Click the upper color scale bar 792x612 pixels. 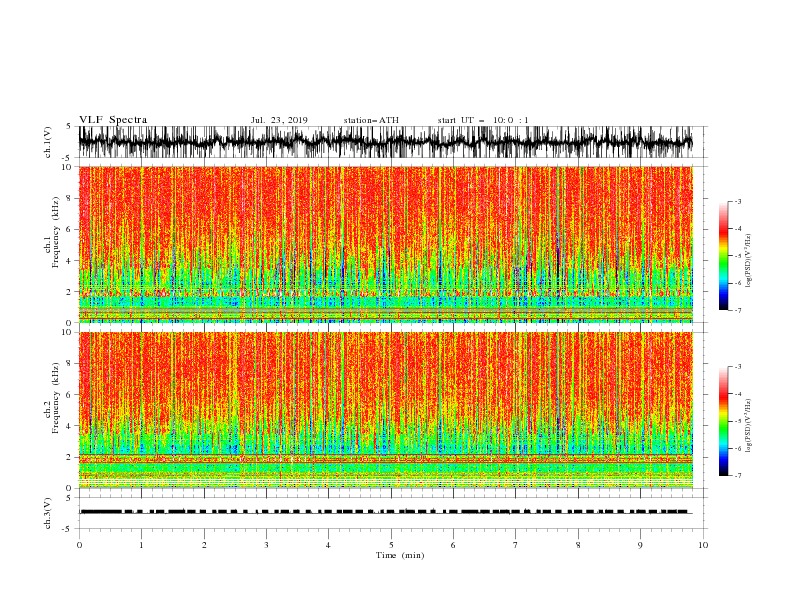tap(723, 255)
